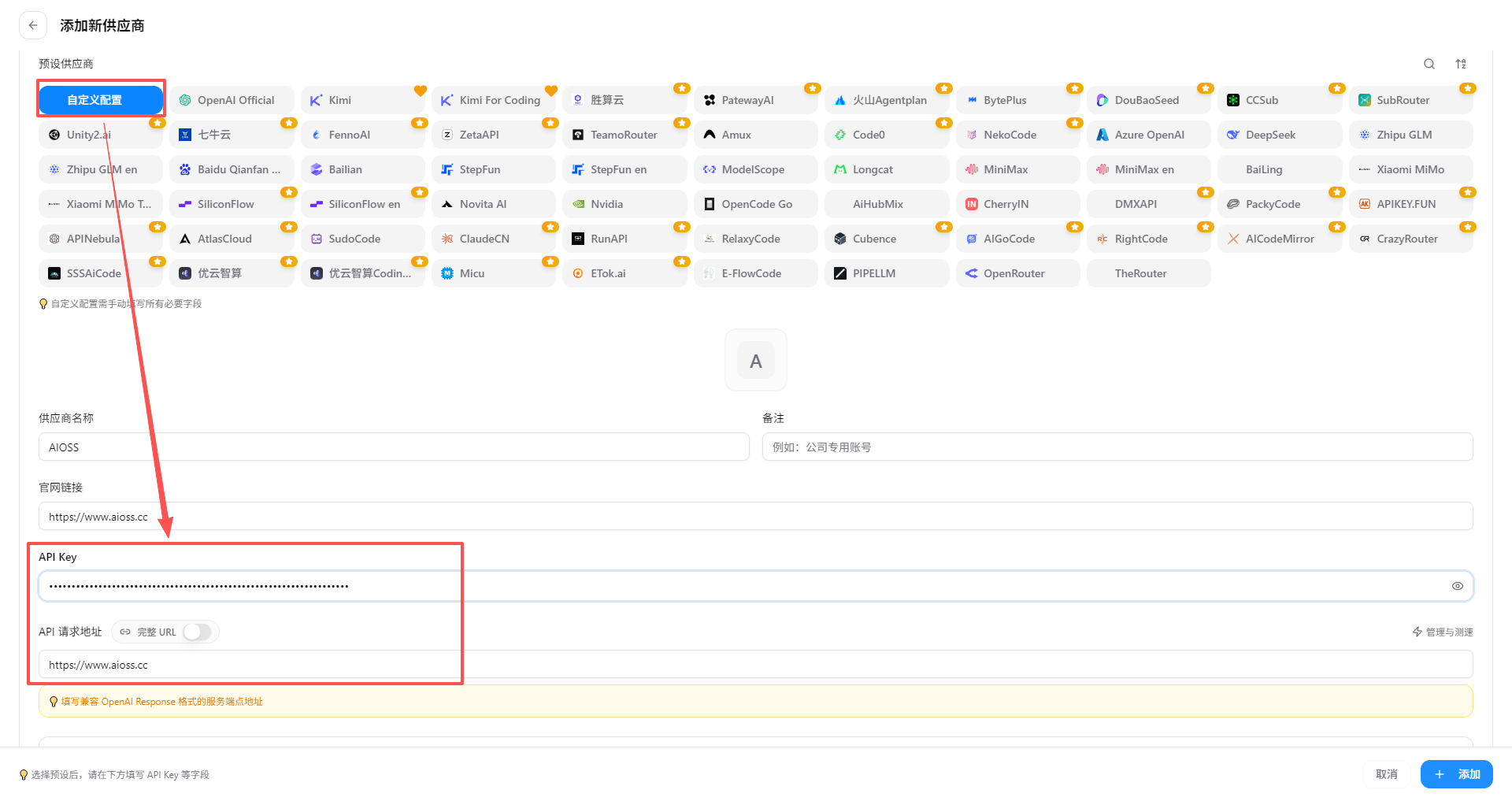Open 管理与测速 link

pos(1443,632)
